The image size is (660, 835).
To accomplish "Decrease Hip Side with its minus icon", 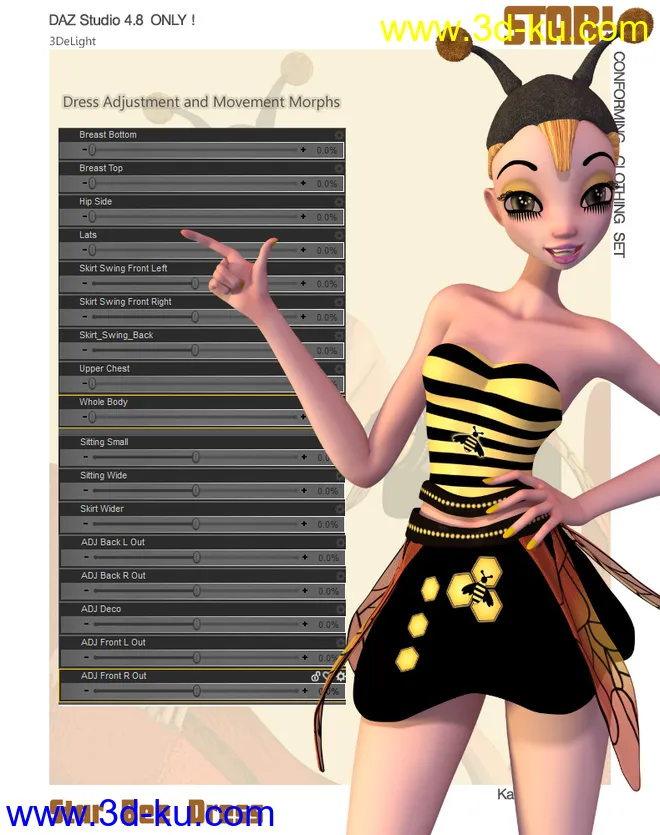I will (85, 217).
